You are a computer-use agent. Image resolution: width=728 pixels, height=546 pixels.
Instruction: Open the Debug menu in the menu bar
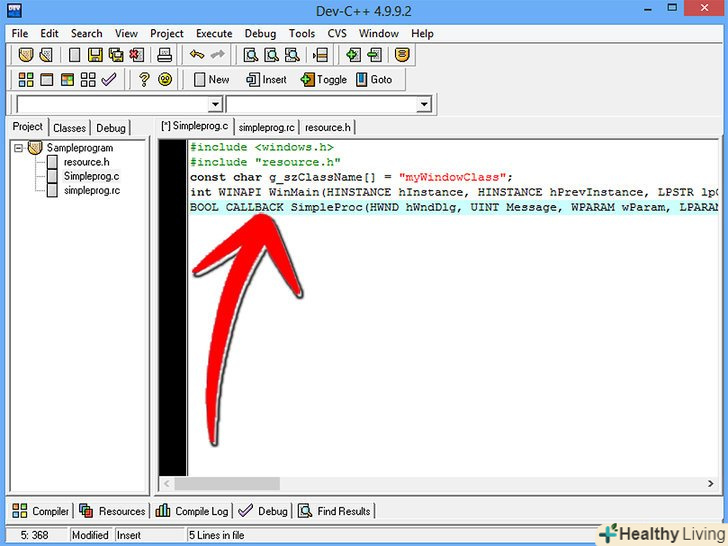pos(260,33)
